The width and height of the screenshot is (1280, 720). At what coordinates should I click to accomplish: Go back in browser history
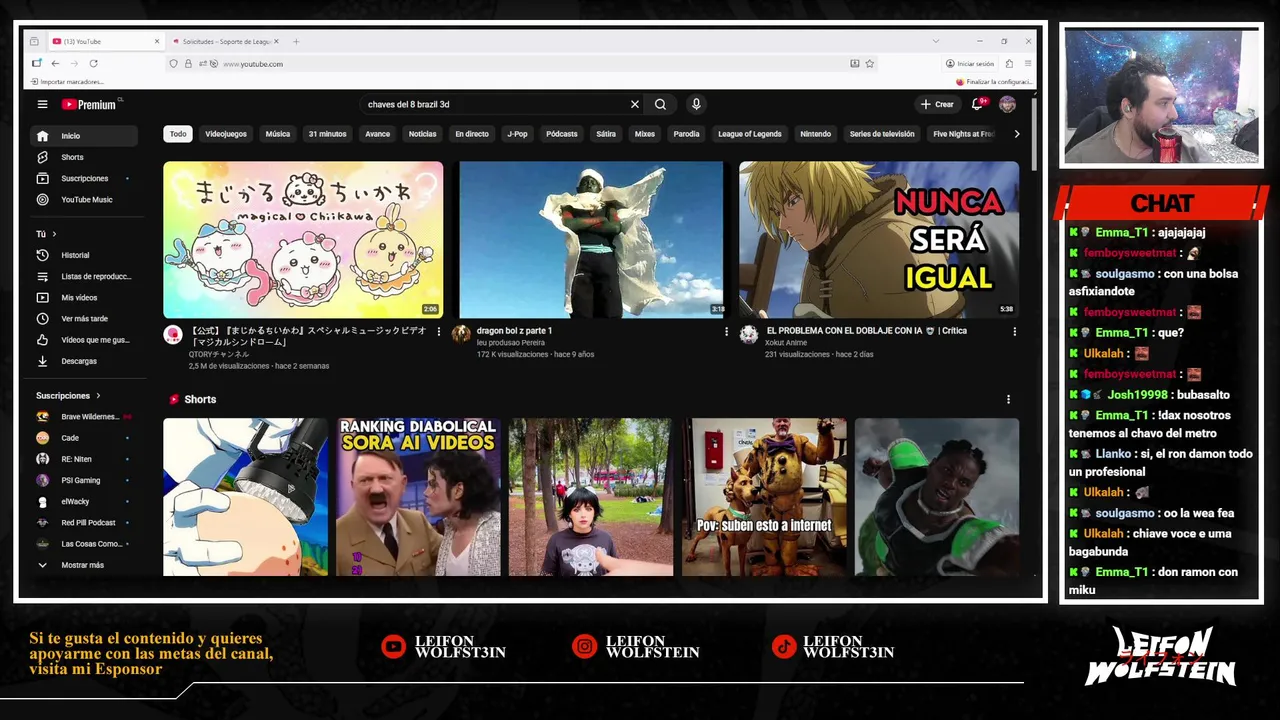56,63
